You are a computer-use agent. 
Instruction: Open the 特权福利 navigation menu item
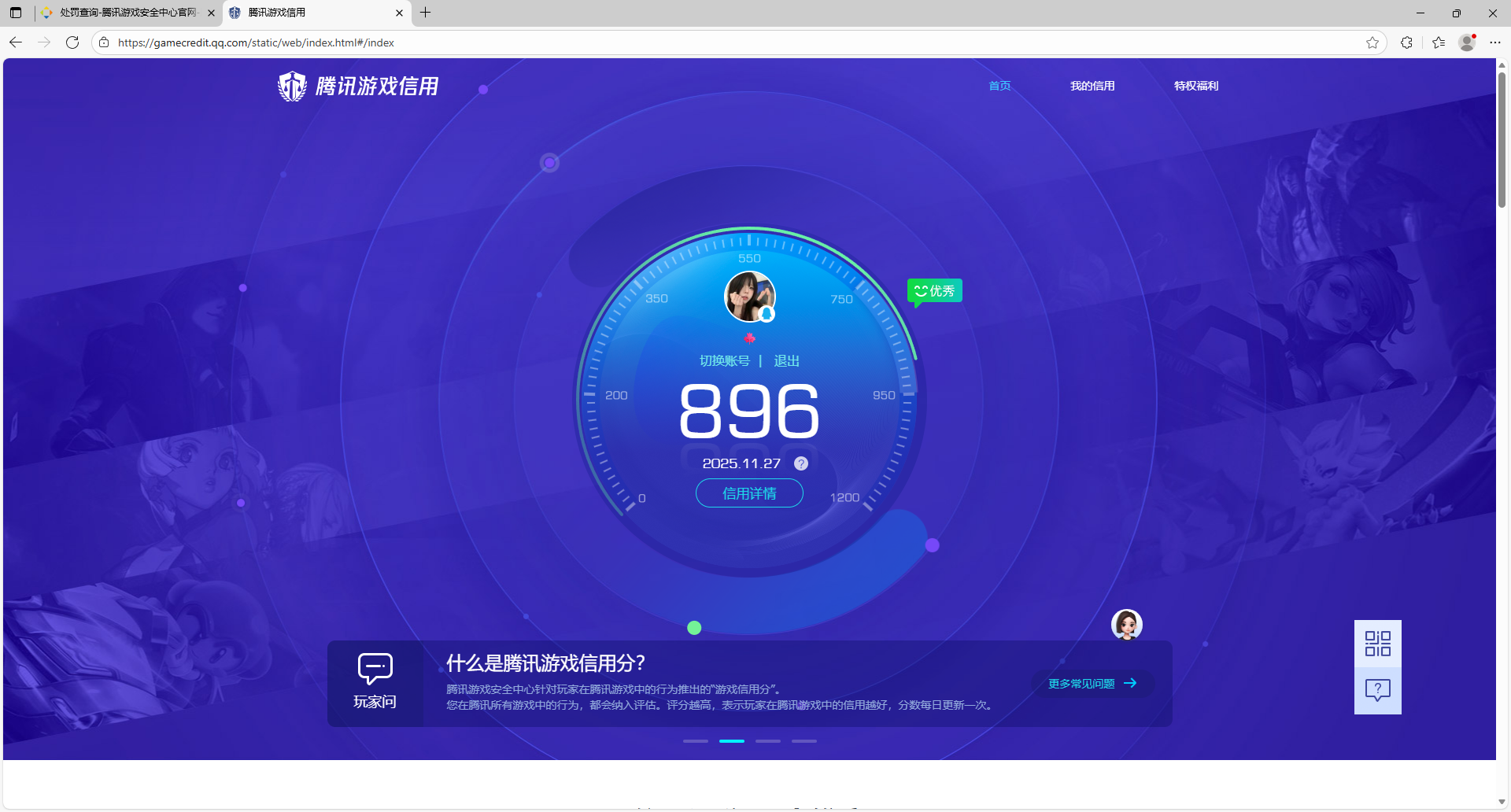point(1195,86)
